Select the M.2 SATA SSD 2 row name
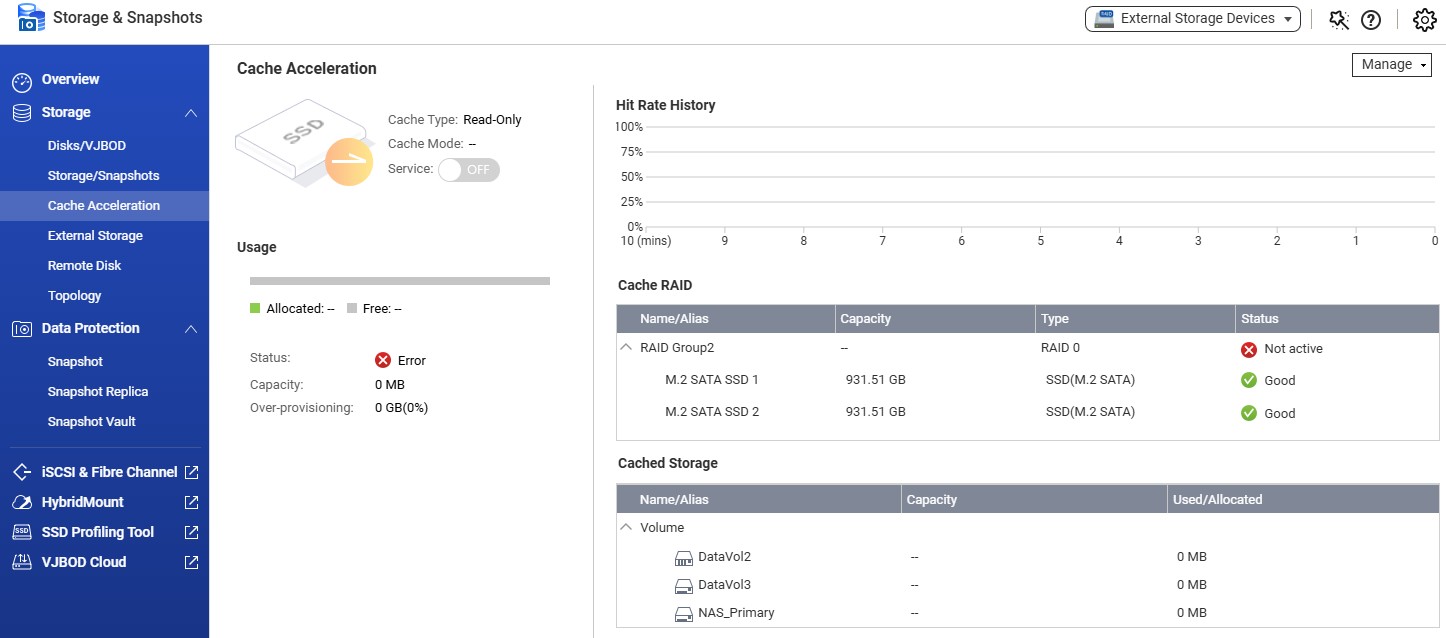1446x638 pixels. [x=712, y=412]
